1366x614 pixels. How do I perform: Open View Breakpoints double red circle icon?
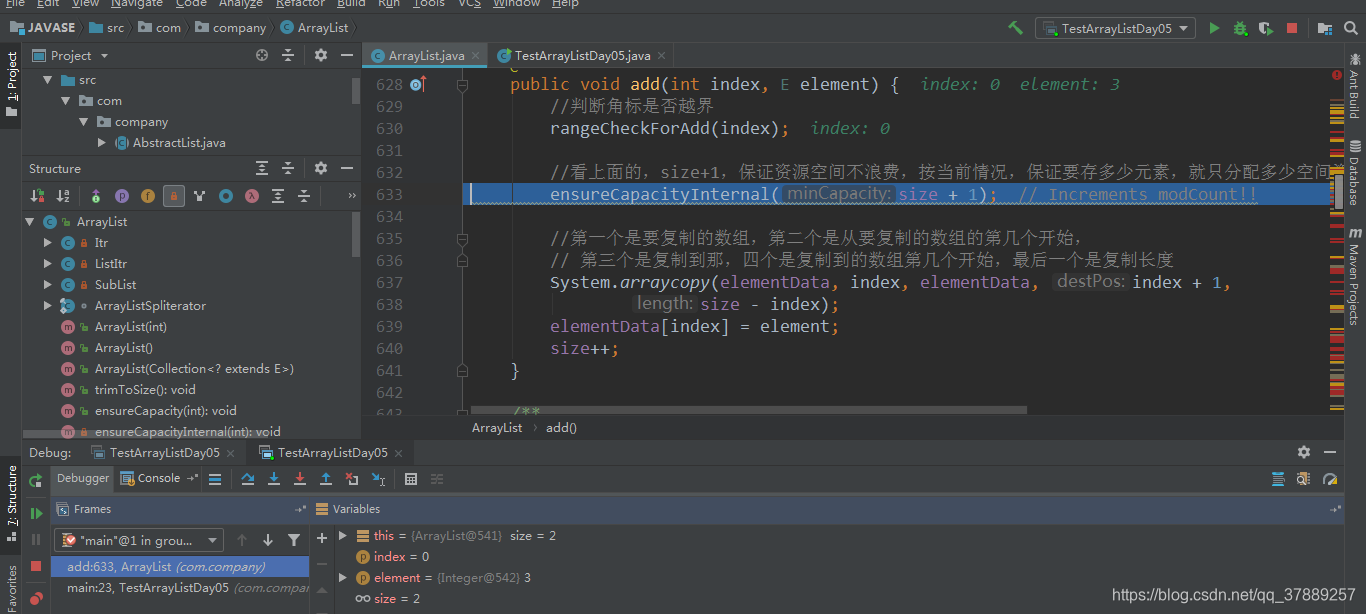click(x=36, y=598)
